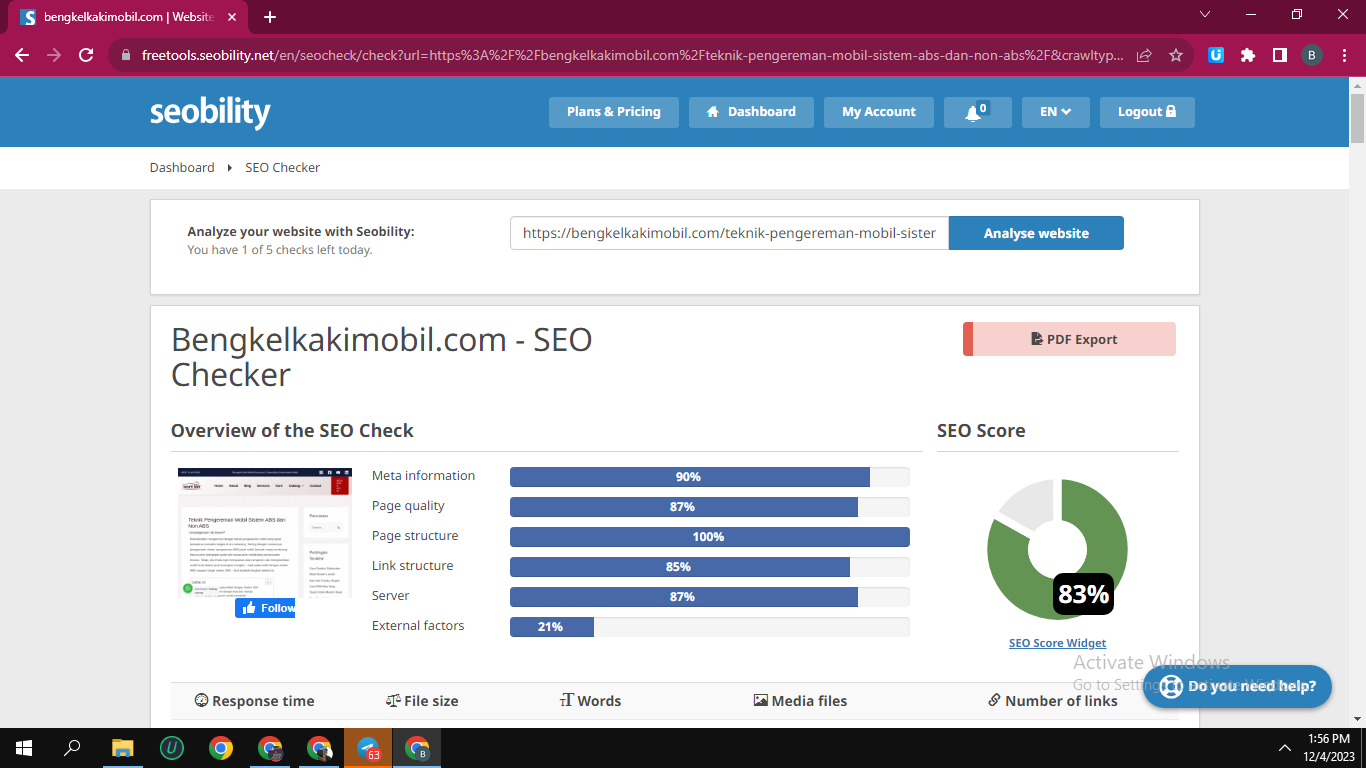Click Logout in the header
Screen dimensions: 1366x768
(1147, 112)
